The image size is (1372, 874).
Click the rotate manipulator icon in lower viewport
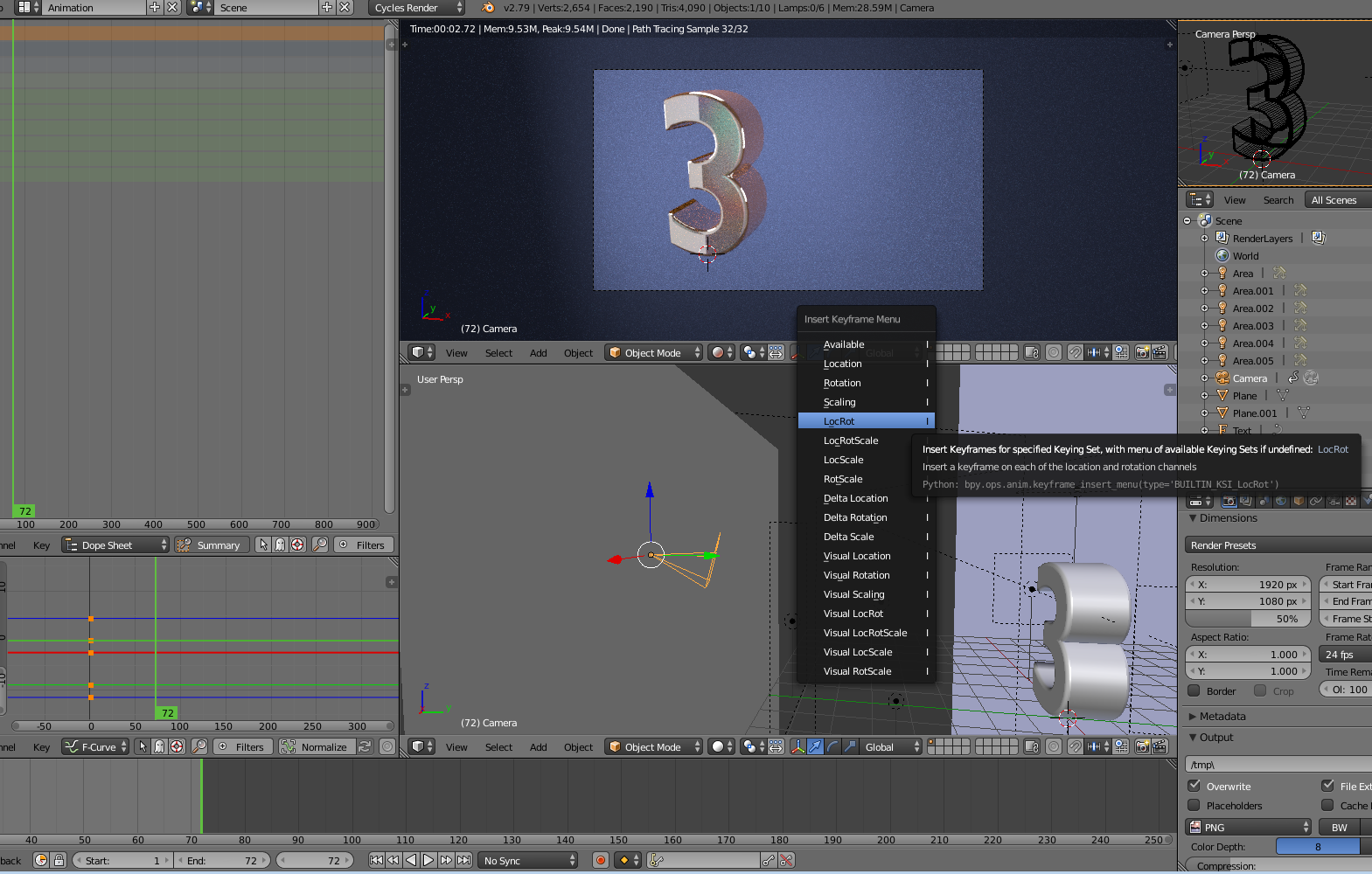(832, 746)
